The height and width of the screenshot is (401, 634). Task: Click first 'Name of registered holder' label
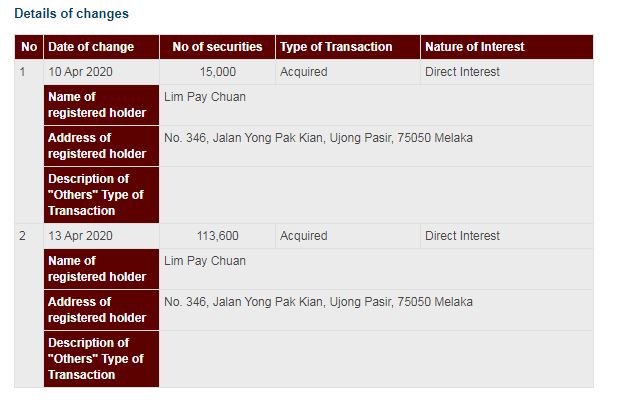[101, 105]
